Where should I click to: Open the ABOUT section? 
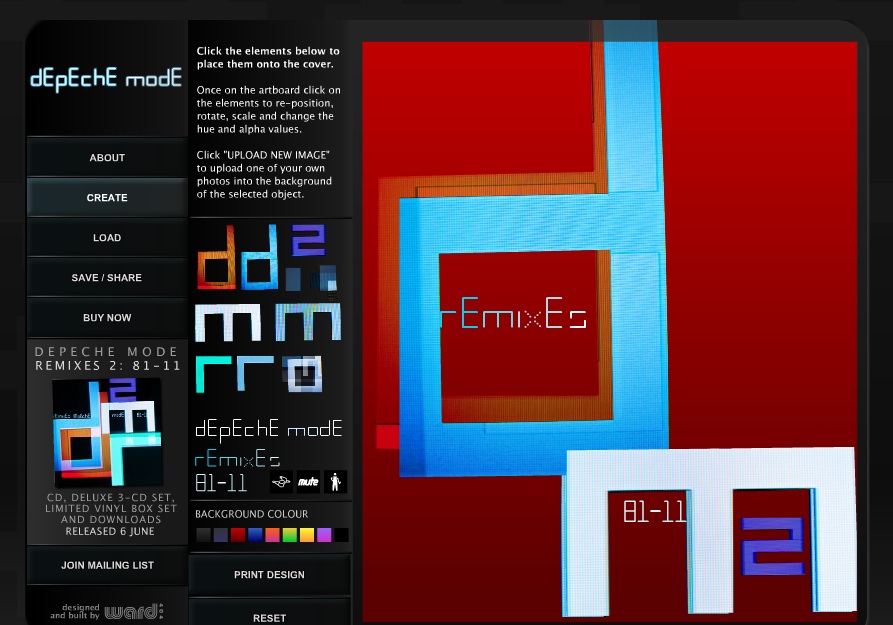[107, 158]
